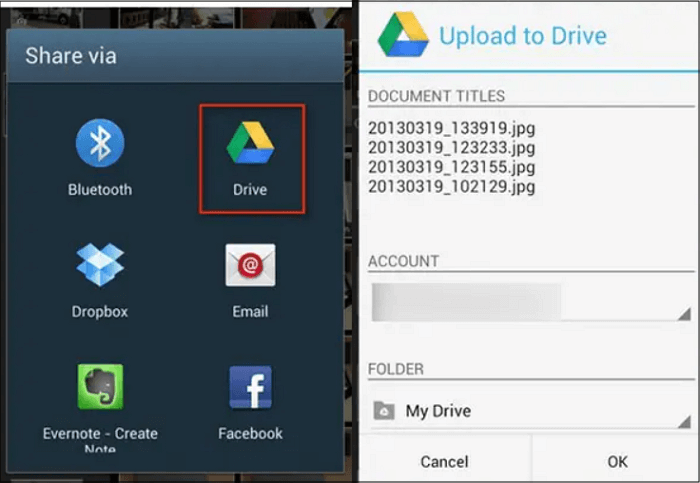The image size is (700, 483).
Task: Tap the Bluetooth share icon
Action: click(x=100, y=144)
